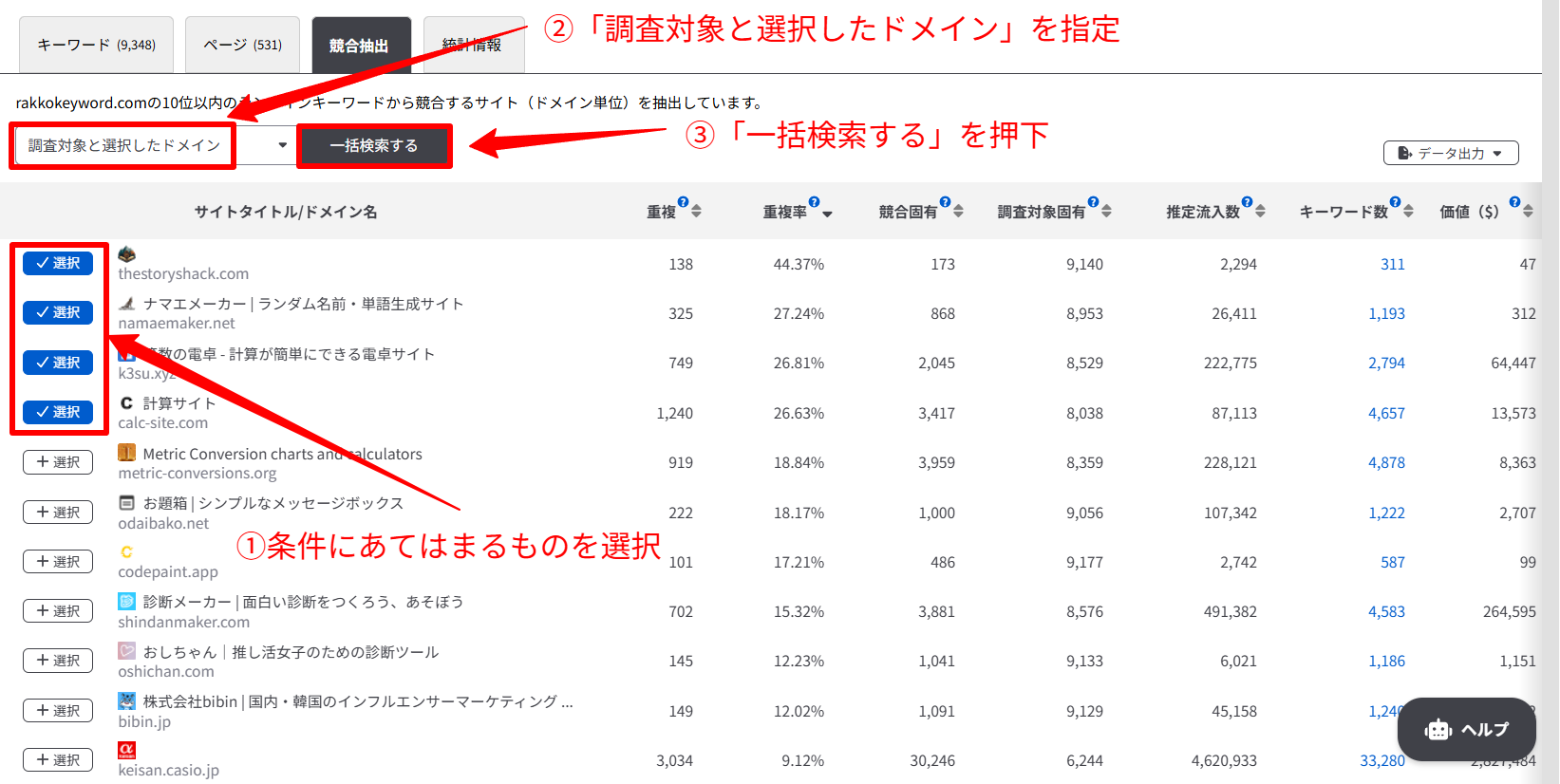Sort table by 重複率 column arrow
This screenshot has height=784, width=1560.
click(x=827, y=214)
